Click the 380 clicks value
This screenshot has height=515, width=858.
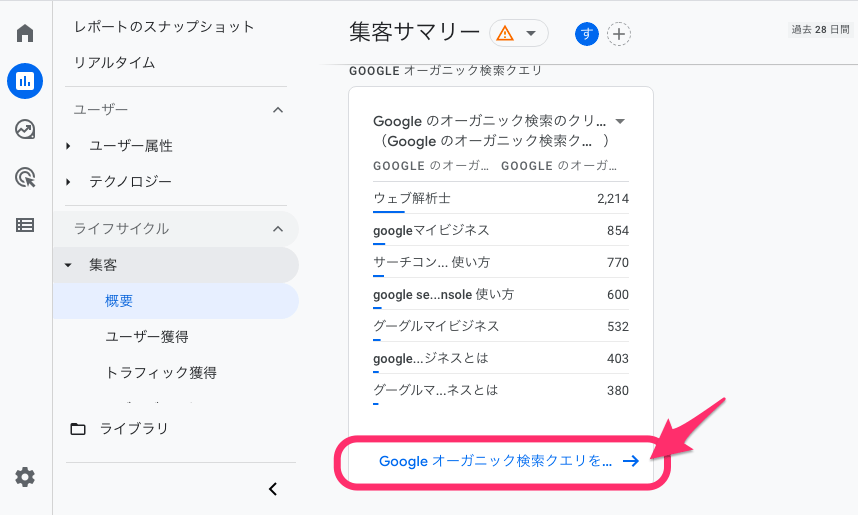tap(618, 391)
